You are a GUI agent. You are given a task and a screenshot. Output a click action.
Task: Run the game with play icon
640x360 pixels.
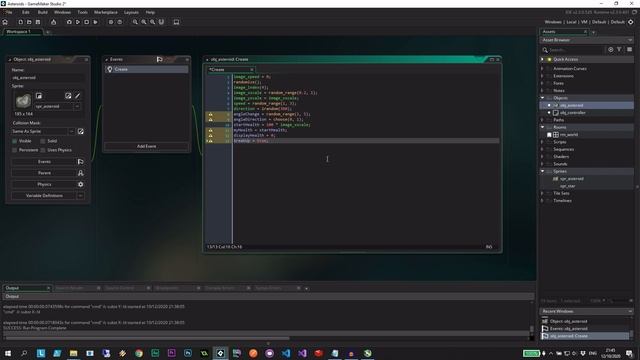(78, 22)
